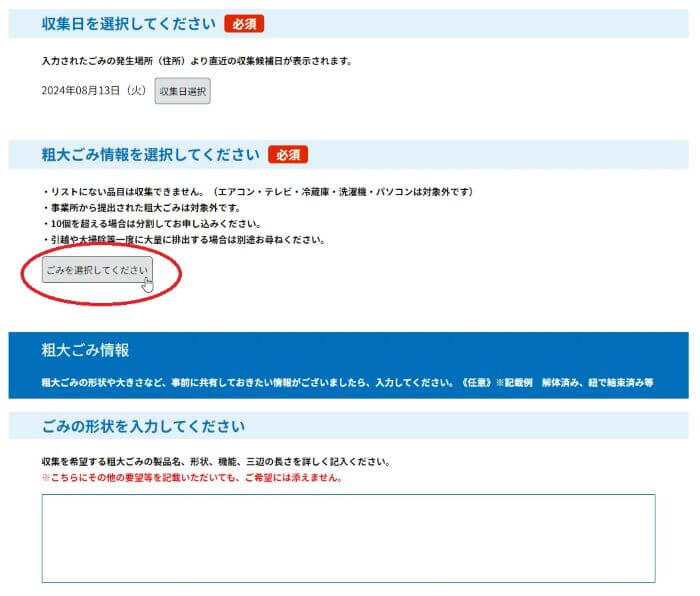700x596 pixels.
Task: Focus the ごみの形状 text area
Action: [348, 538]
